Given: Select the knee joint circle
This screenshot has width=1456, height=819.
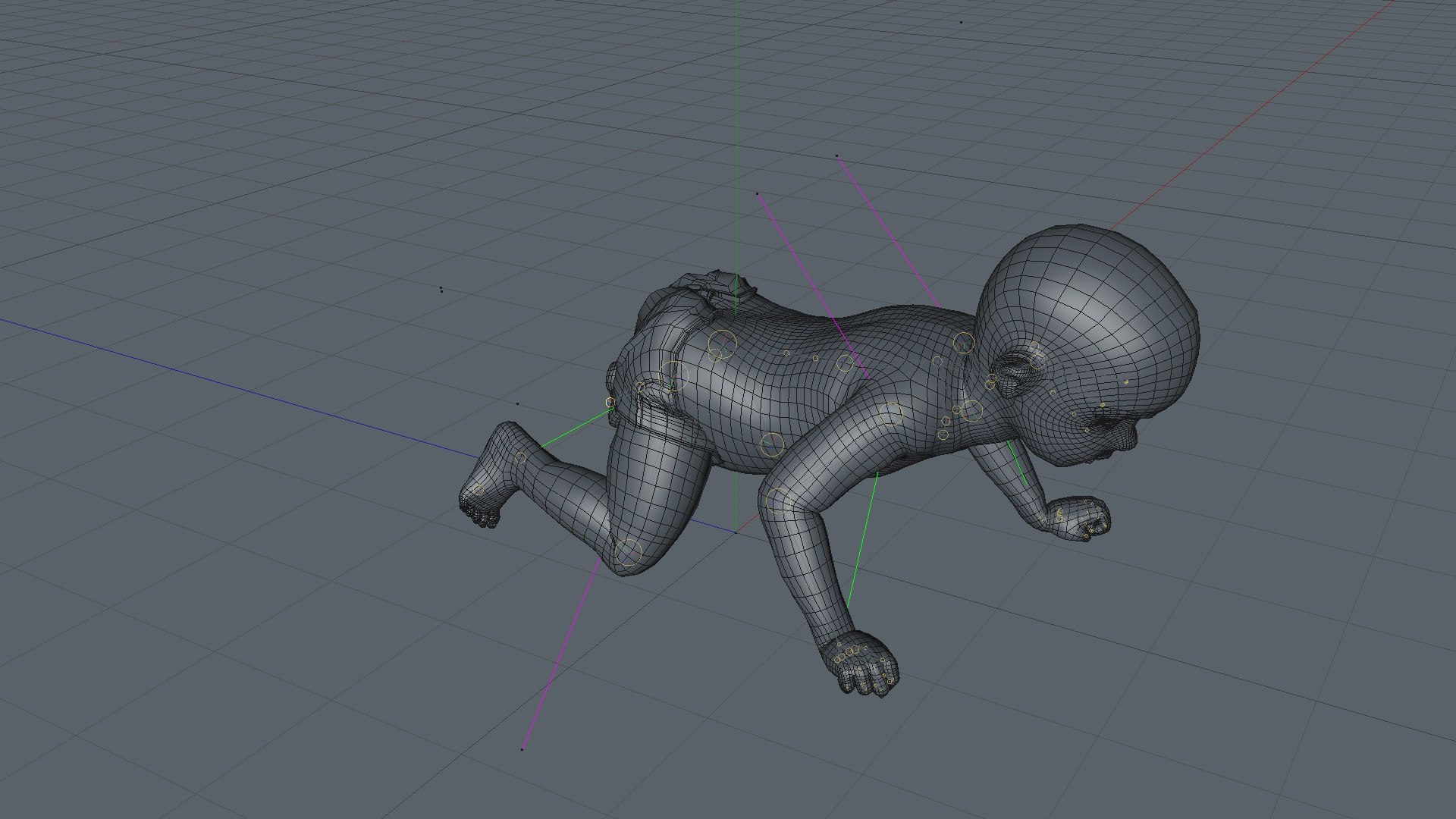Looking at the screenshot, I should 628,553.
